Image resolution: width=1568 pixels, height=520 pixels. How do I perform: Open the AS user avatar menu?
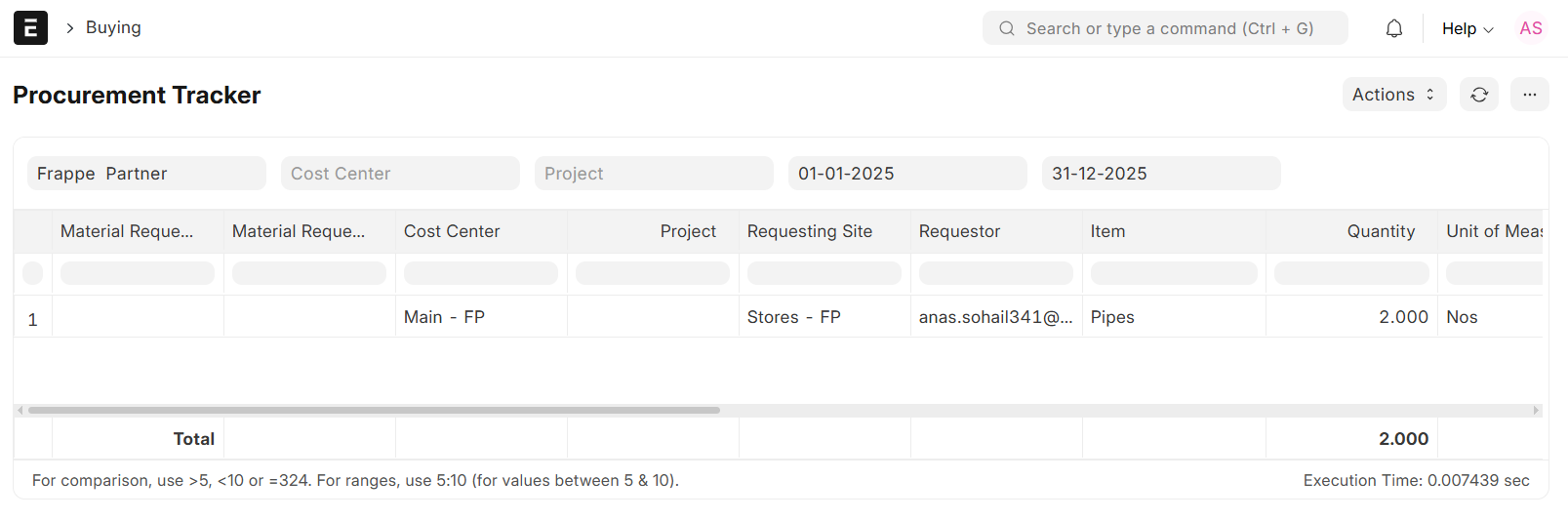(x=1531, y=28)
